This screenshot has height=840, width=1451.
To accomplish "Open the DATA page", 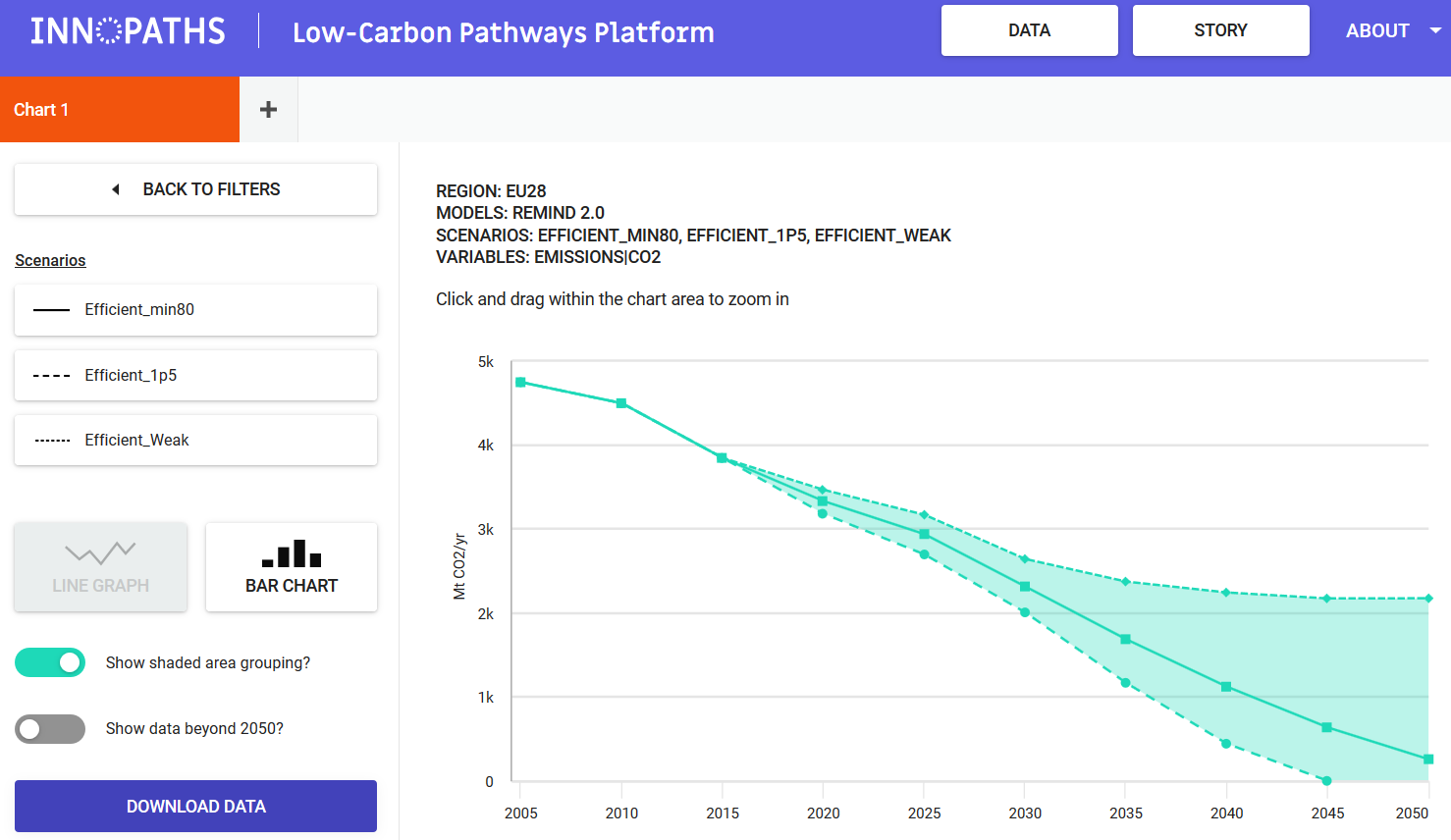I will pyautogui.click(x=1029, y=30).
